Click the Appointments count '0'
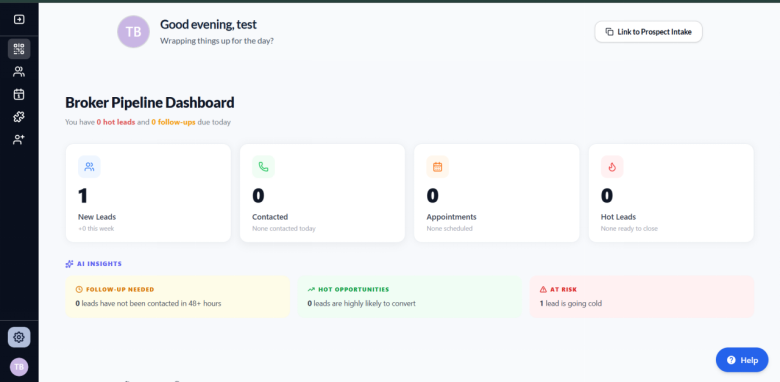The width and height of the screenshot is (780, 382). 433,195
